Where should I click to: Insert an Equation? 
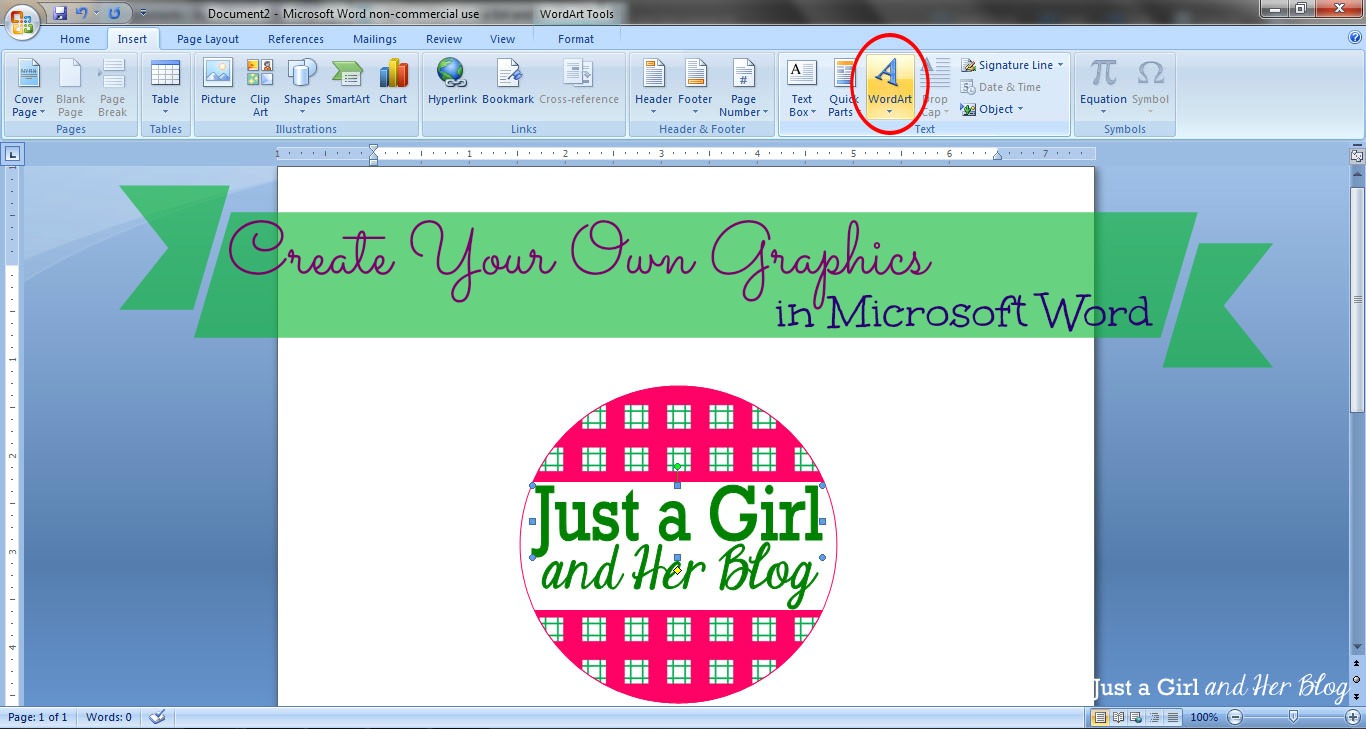point(1103,89)
